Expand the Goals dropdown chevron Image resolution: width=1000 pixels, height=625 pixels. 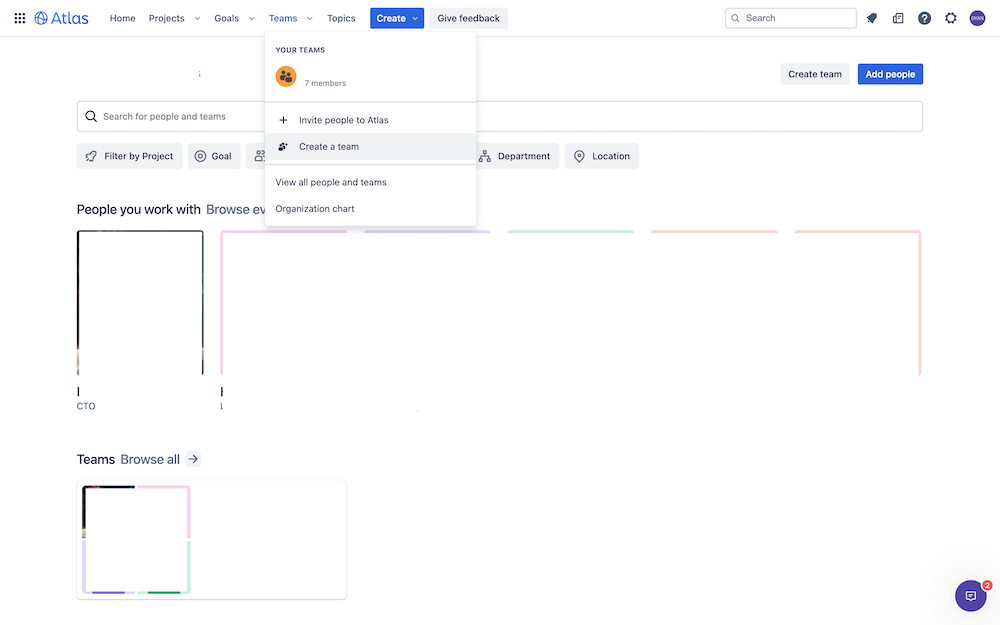click(x=251, y=18)
